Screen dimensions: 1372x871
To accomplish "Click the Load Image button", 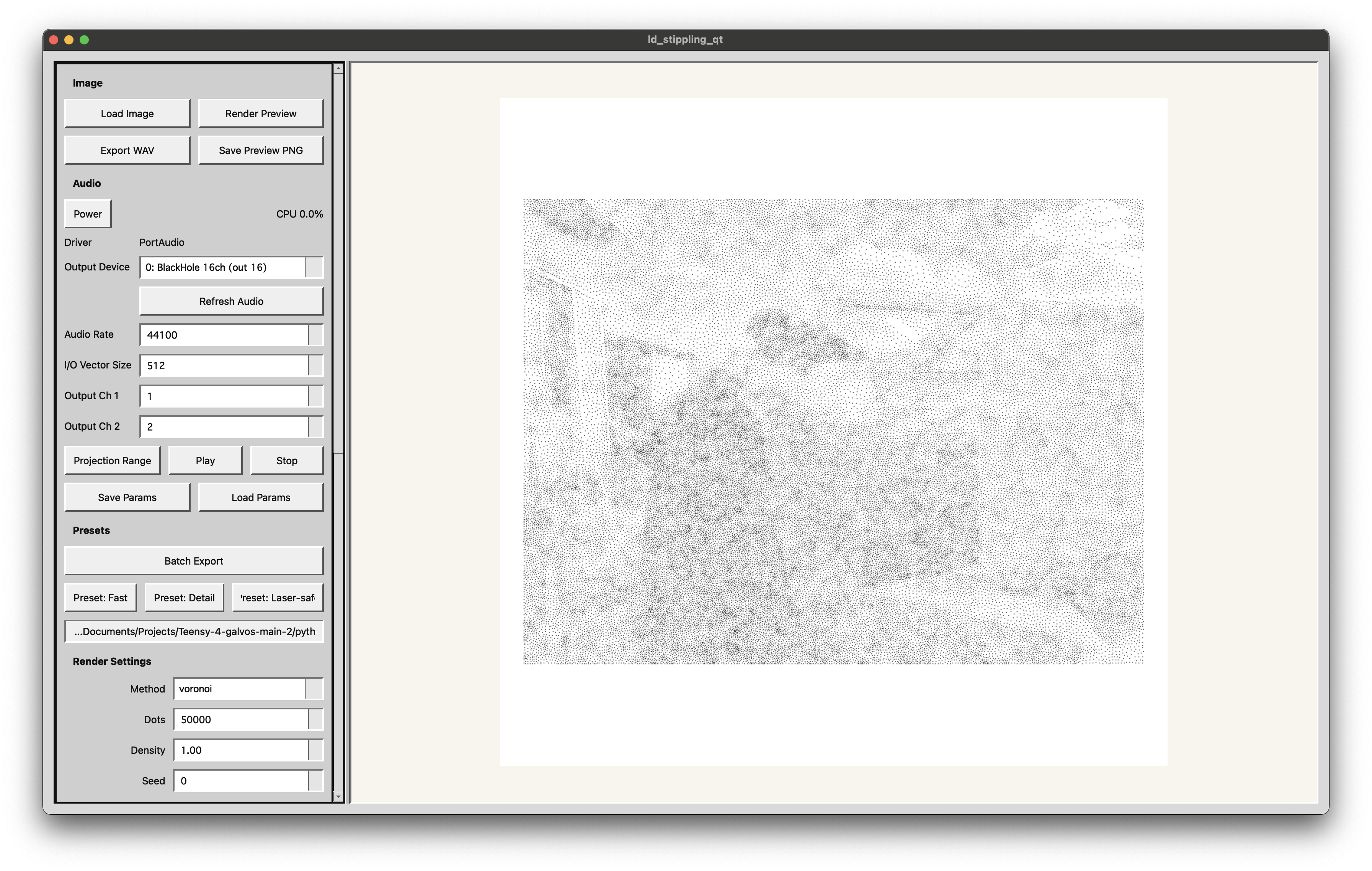I will click(x=127, y=113).
